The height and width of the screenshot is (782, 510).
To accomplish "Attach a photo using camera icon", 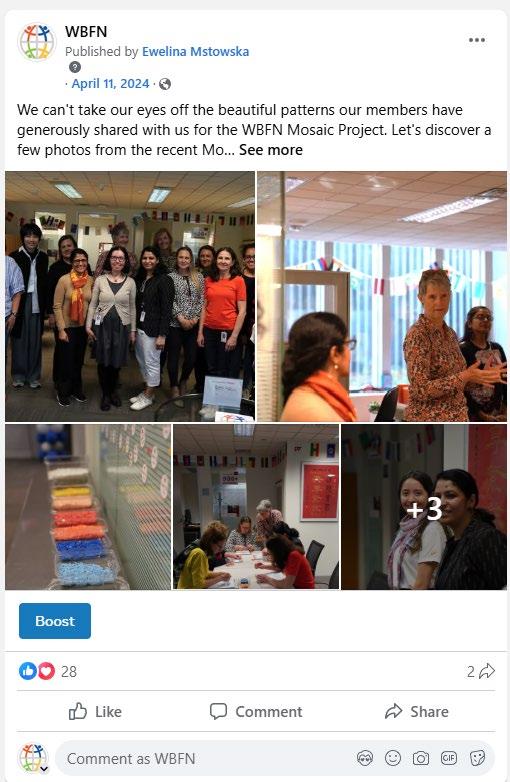I will (421, 759).
